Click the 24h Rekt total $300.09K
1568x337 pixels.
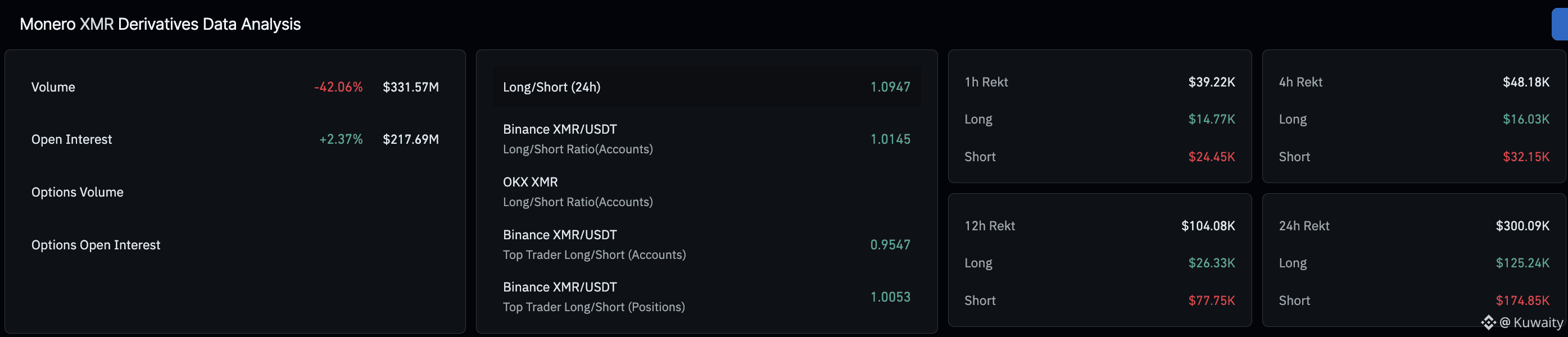click(1522, 226)
